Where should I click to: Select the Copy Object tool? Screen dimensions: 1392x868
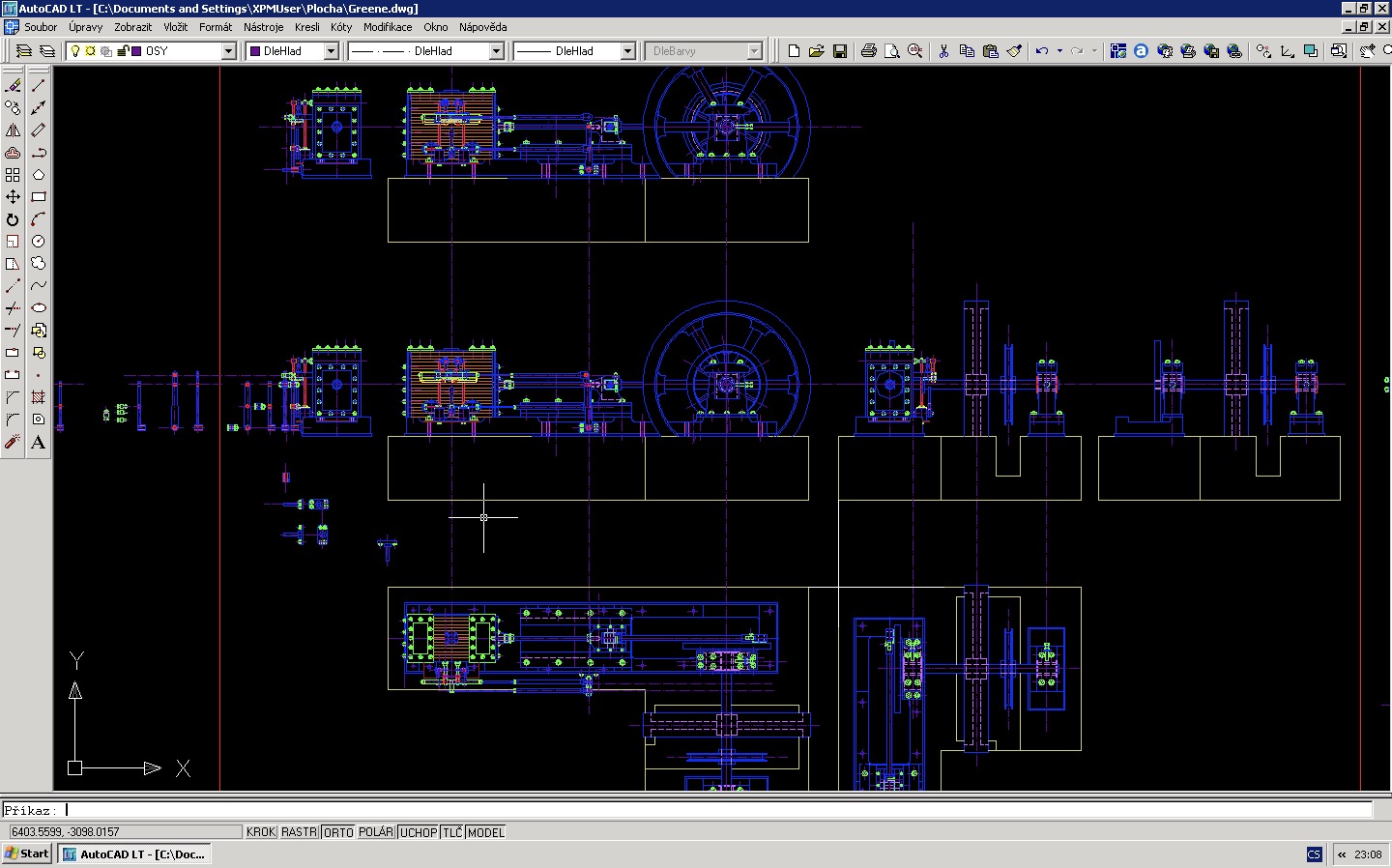pos(13,107)
